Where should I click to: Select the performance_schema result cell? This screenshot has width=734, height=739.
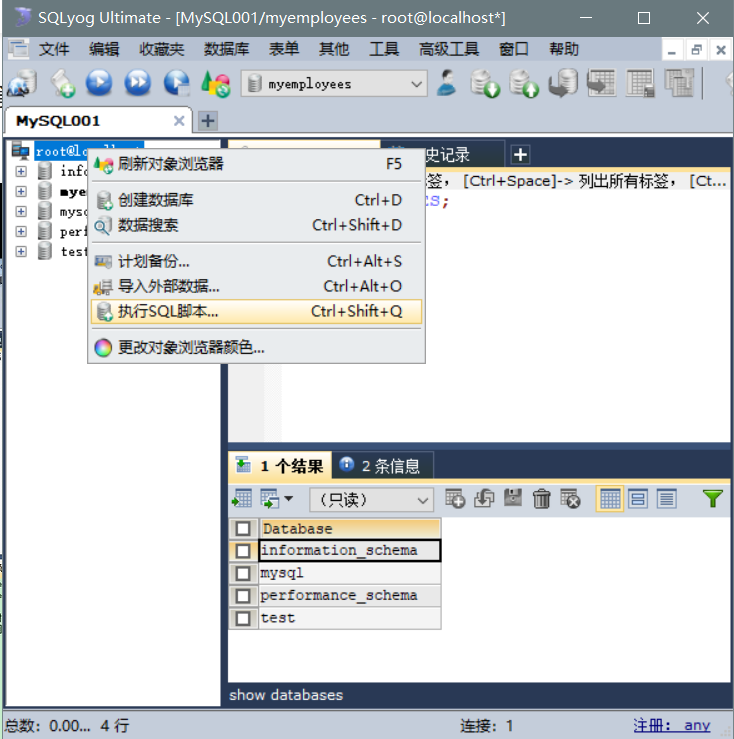point(350,596)
